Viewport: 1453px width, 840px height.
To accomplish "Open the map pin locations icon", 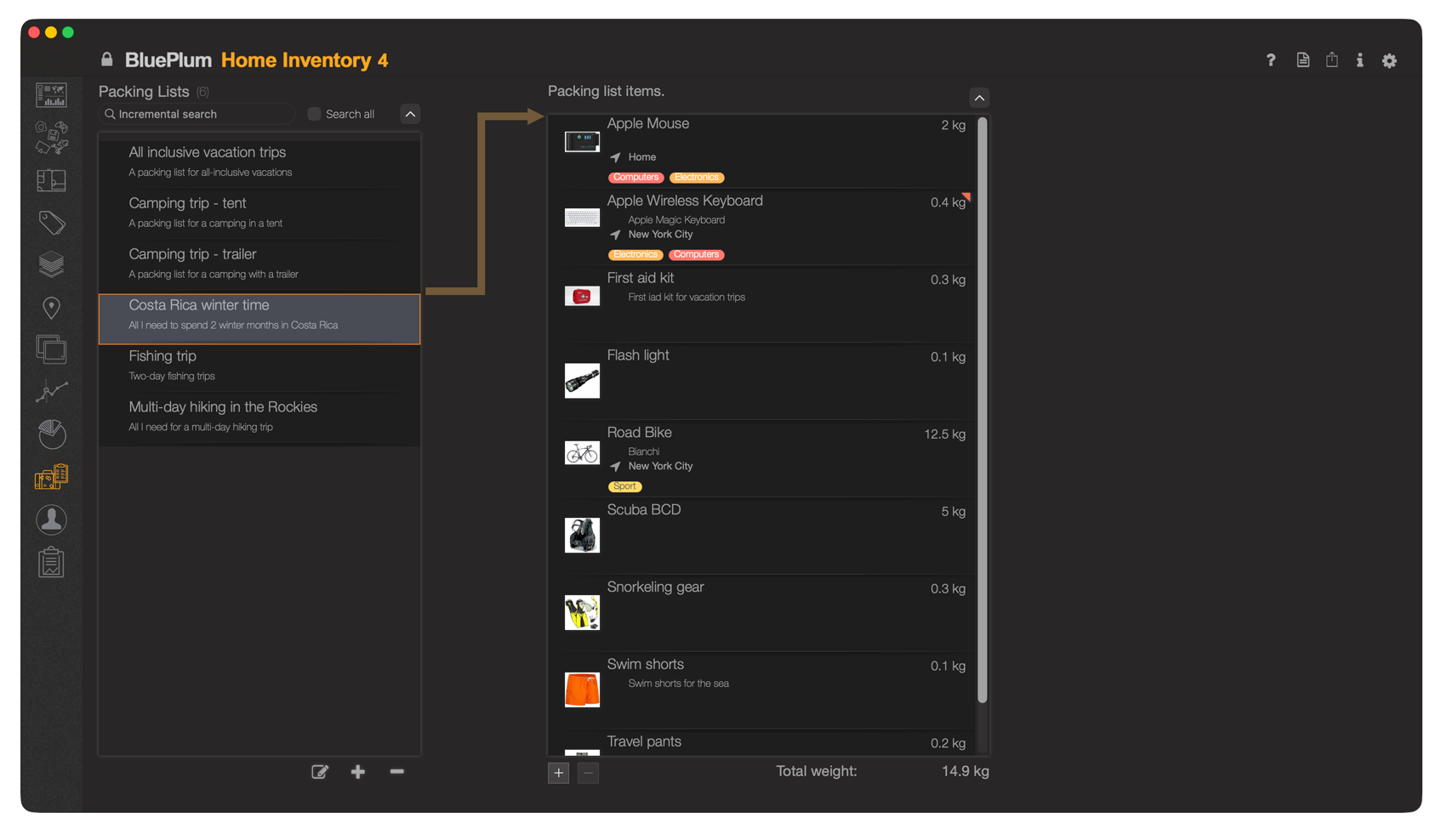I will pyautogui.click(x=51, y=308).
